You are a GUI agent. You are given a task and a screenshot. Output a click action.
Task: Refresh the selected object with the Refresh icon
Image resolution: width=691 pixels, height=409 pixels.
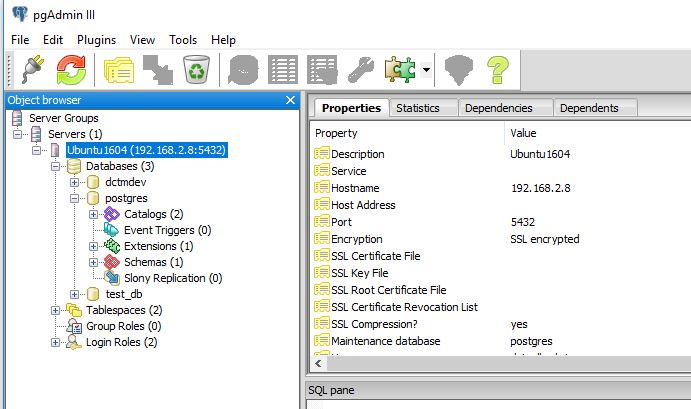pyautogui.click(x=71, y=70)
